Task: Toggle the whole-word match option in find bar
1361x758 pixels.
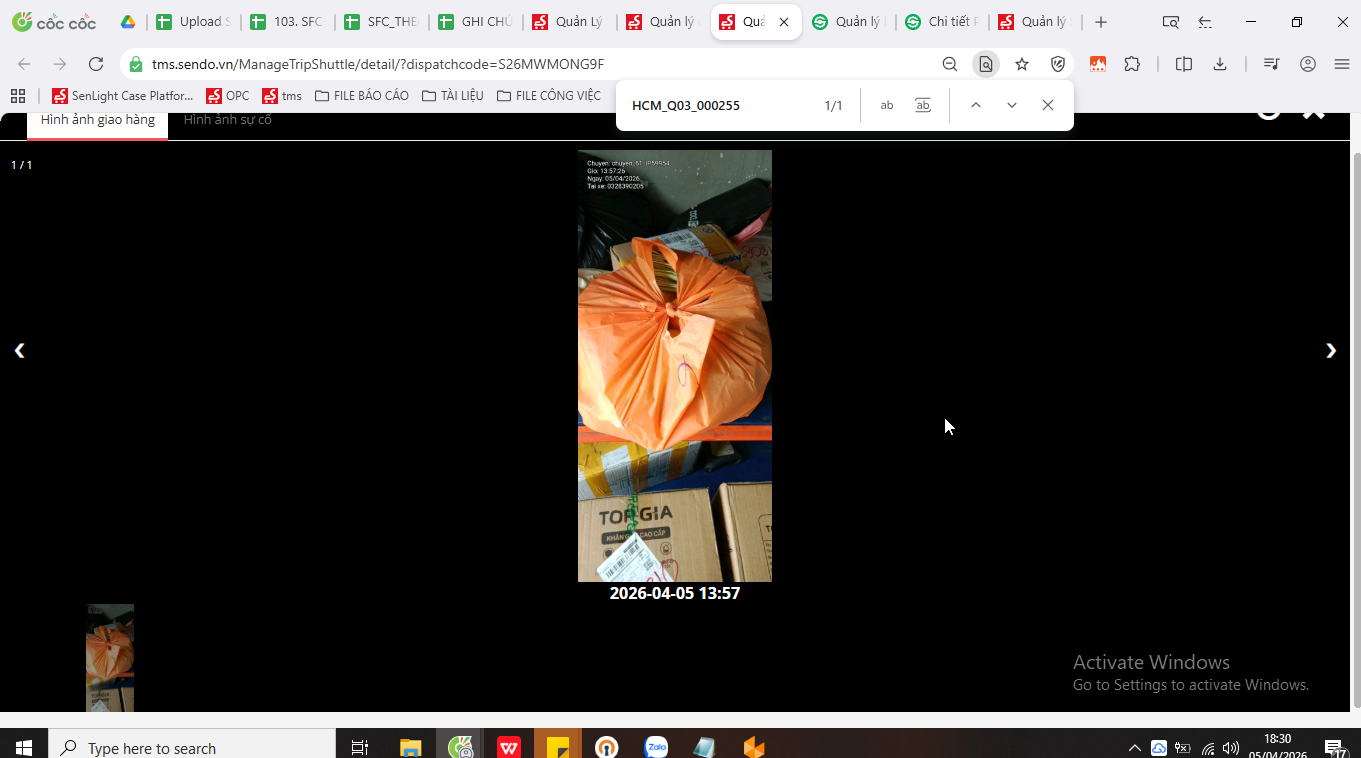Action: pyautogui.click(x=923, y=105)
